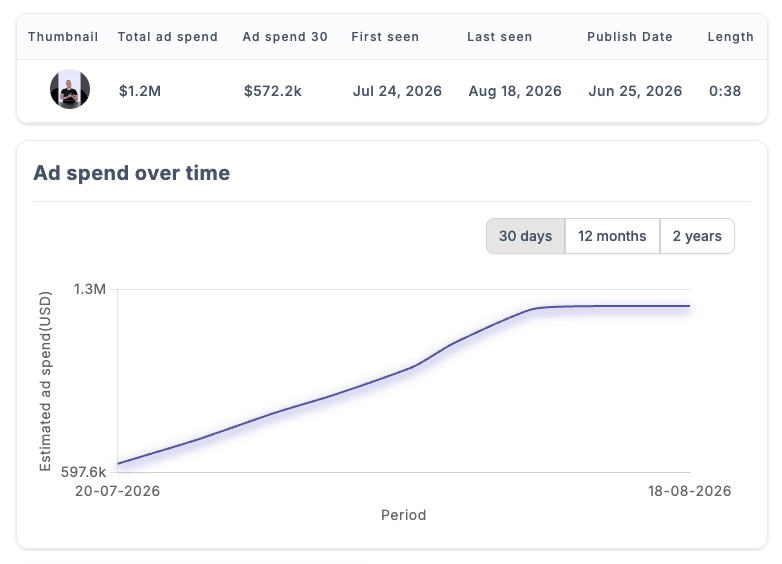This screenshot has width=782, height=564.
Task: Click the Ad spend over time heading
Action: (132, 173)
